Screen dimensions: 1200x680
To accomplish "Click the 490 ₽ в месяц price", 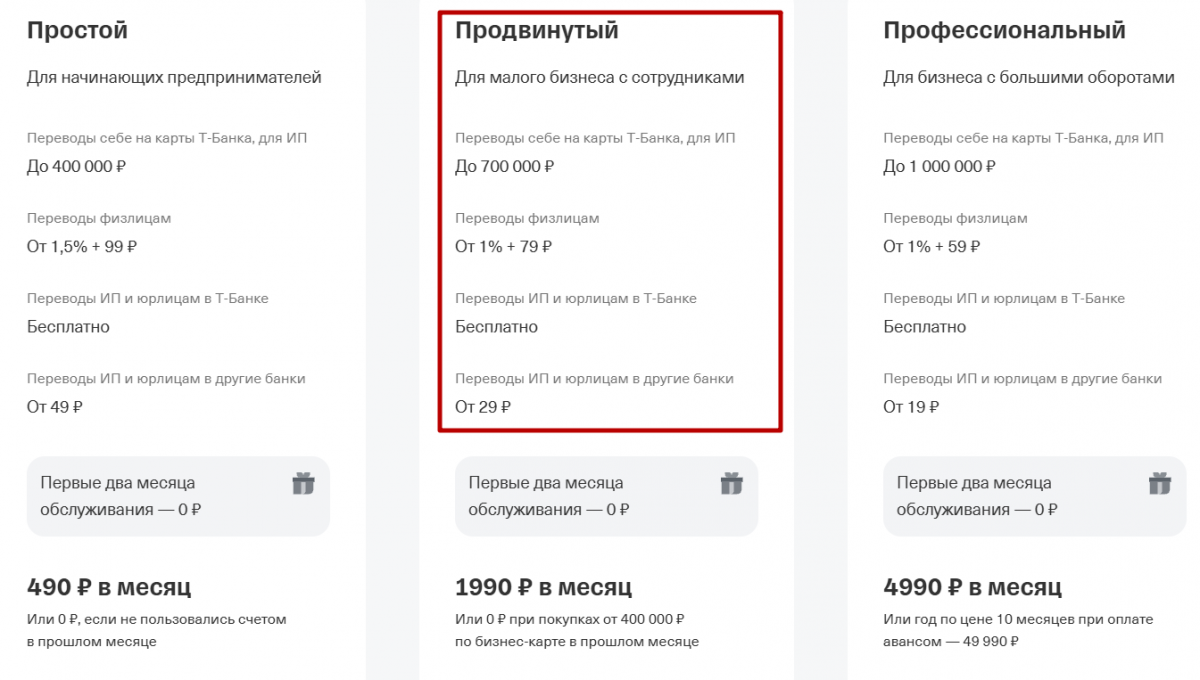I will (109, 587).
